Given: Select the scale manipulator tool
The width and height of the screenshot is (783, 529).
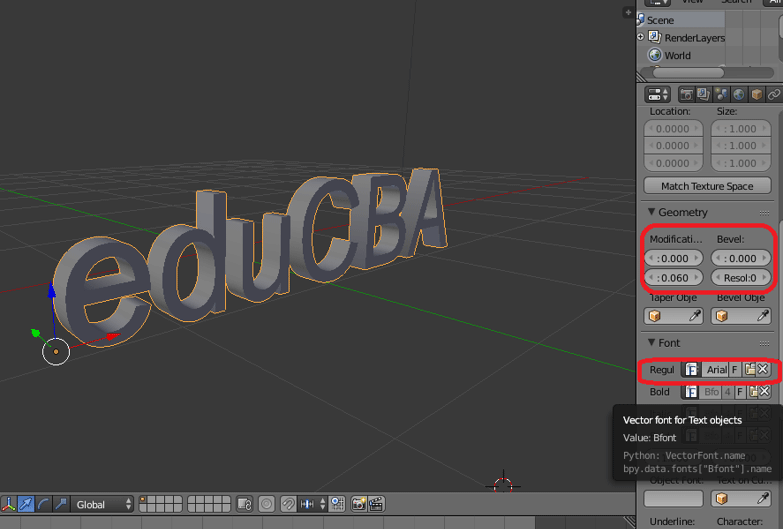Looking at the screenshot, I should (60, 505).
